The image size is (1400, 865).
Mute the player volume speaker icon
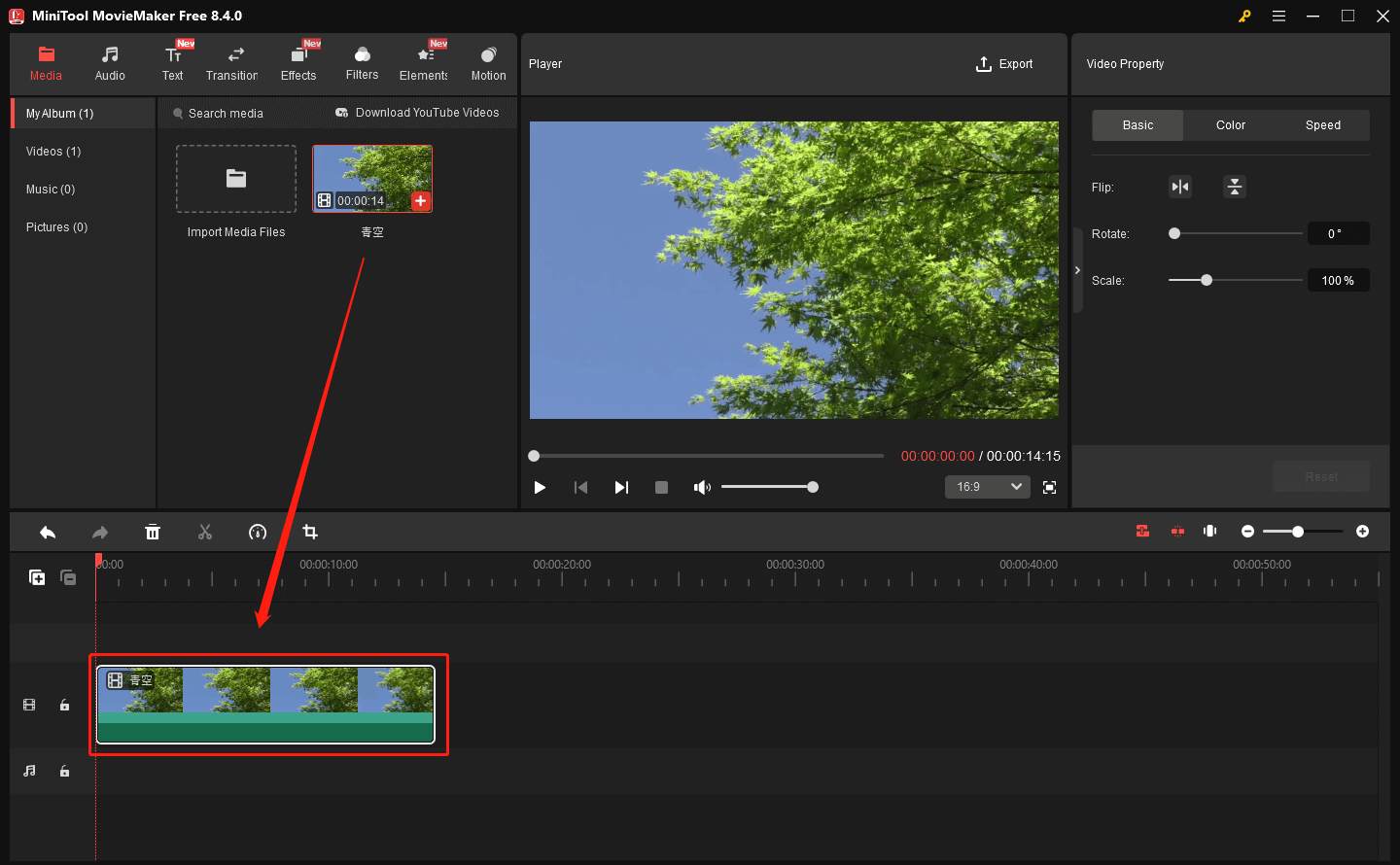[x=702, y=487]
